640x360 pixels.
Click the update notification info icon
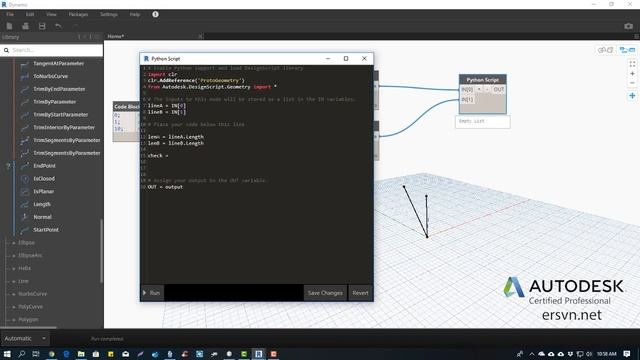156,14
